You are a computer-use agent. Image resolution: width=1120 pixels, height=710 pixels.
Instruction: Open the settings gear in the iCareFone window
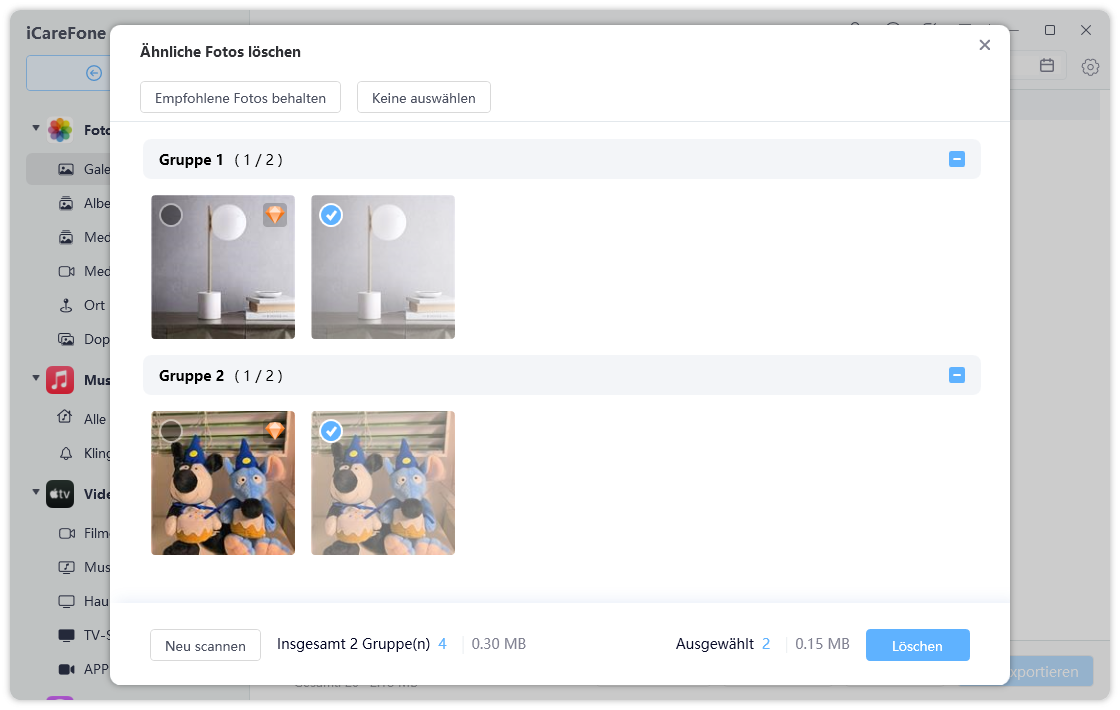[1090, 67]
